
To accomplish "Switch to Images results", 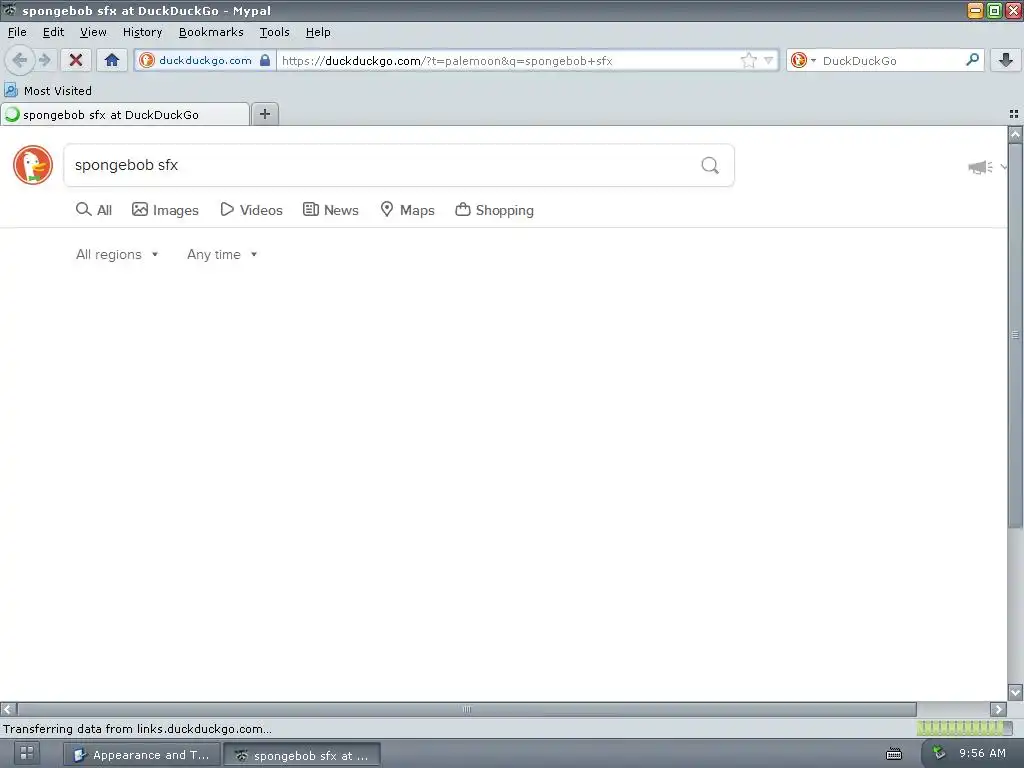I will 165,210.
